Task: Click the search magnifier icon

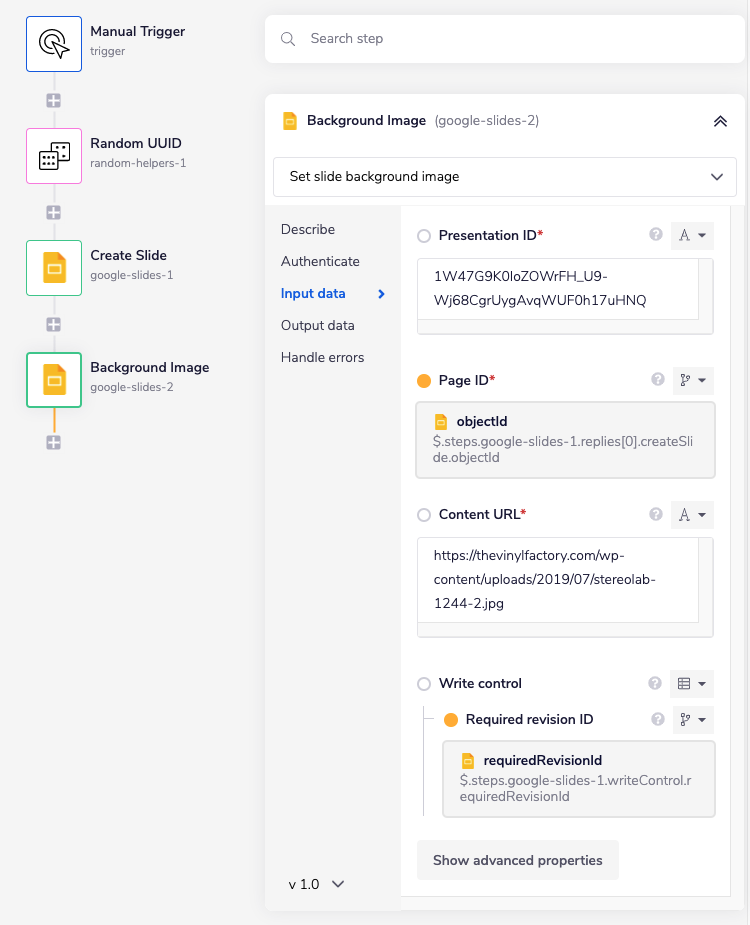Action: click(x=289, y=39)
